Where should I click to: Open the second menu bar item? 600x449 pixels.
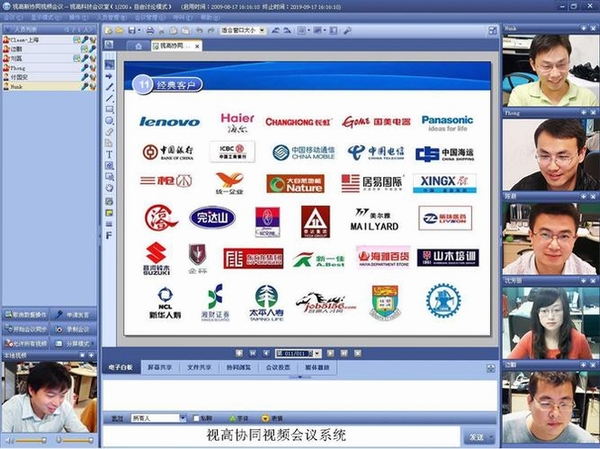[46, 17]
